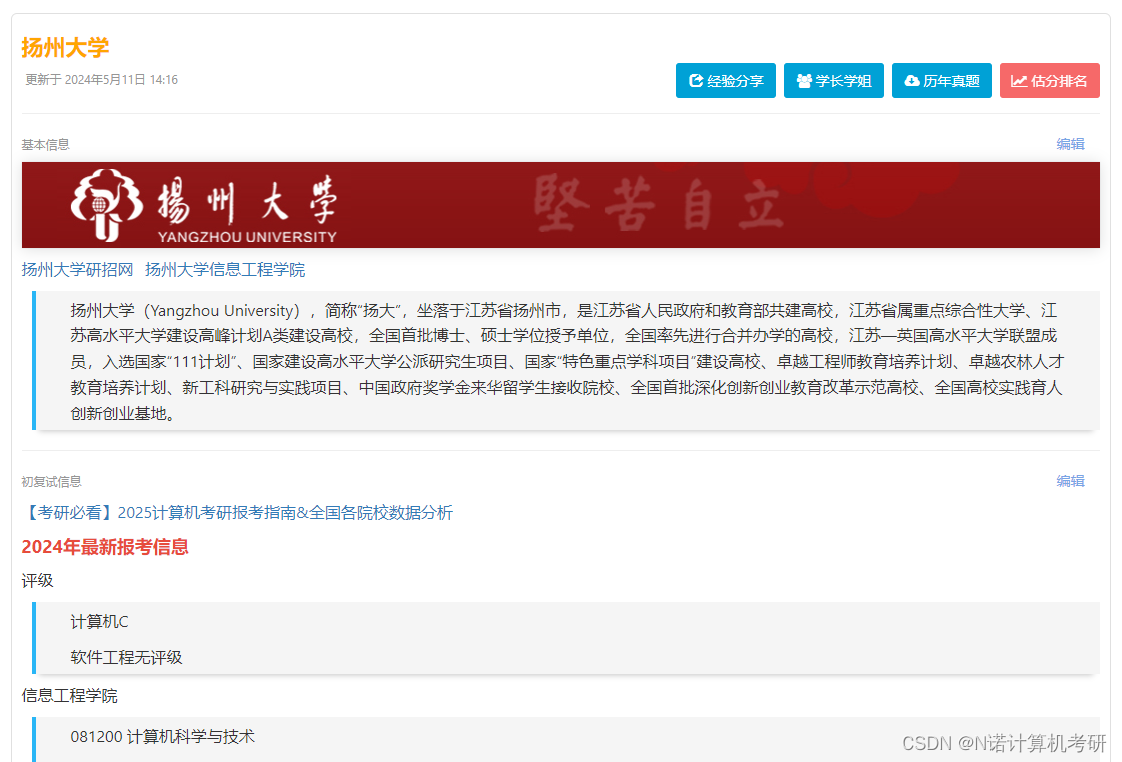Open 历年真题 download button
Screen dimensions: 1122x762
(x=942, y=81)
